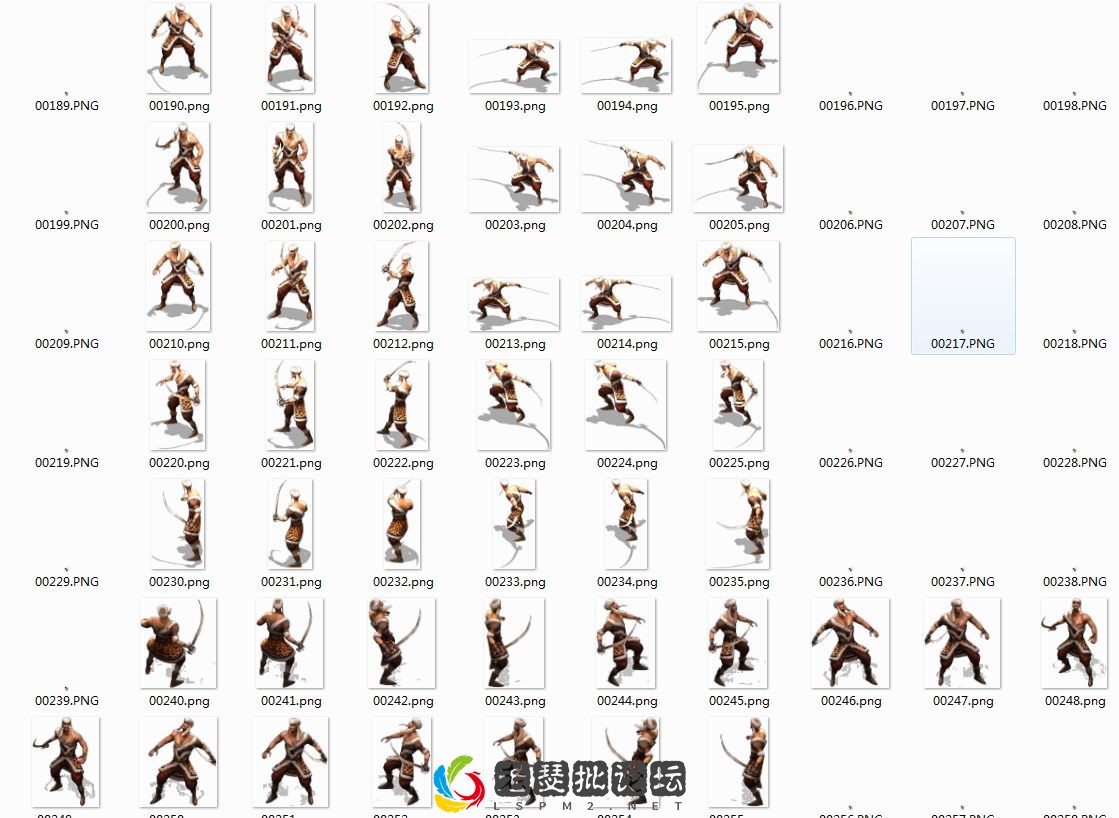Select the 00223.png thumbnail
1119x818 pixels.
(x=514, y=405)
